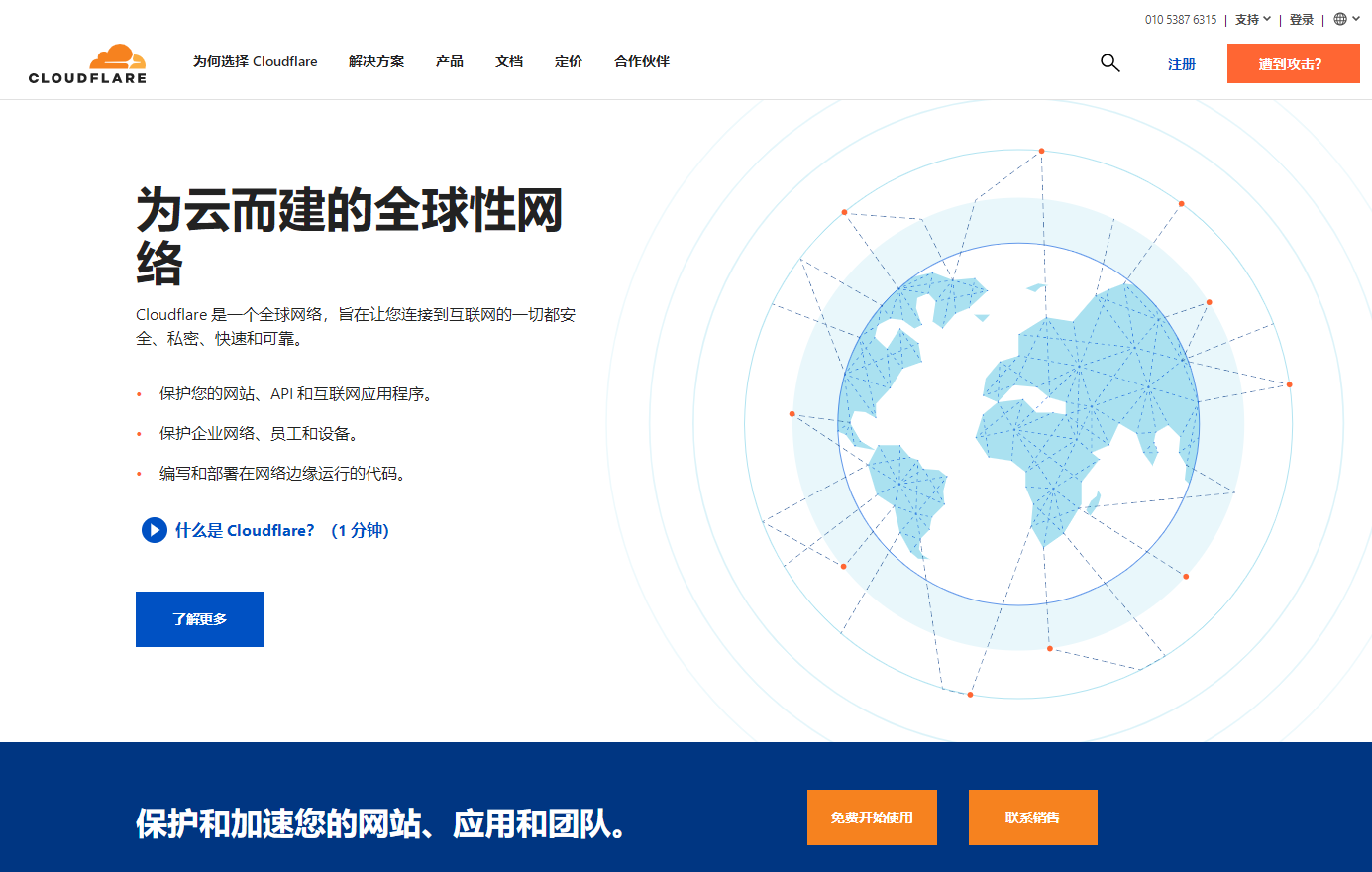
Task: Play the 什么是 Cloudflare video icon
Action: pos(154,530)
